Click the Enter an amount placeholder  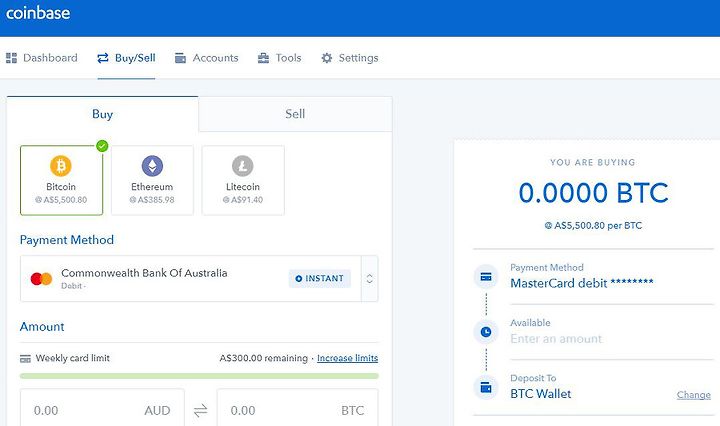556,339
